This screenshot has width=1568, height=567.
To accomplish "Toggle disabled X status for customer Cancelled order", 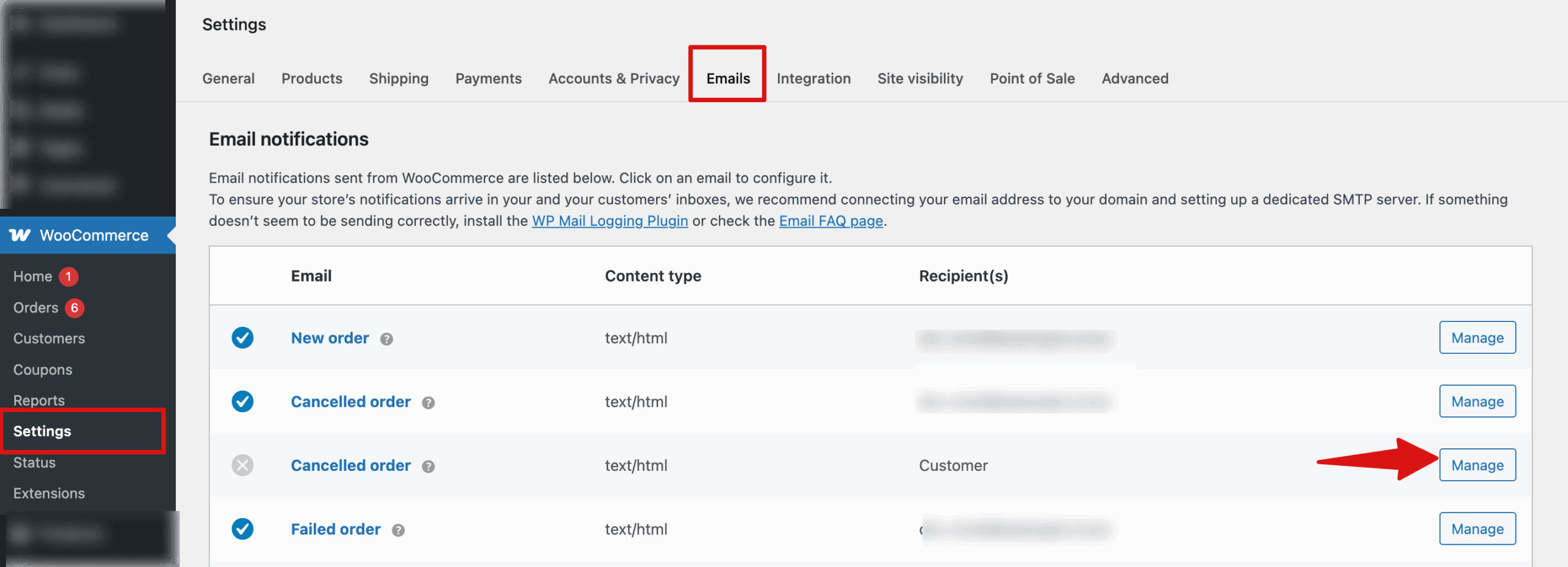I will (243, 465).
